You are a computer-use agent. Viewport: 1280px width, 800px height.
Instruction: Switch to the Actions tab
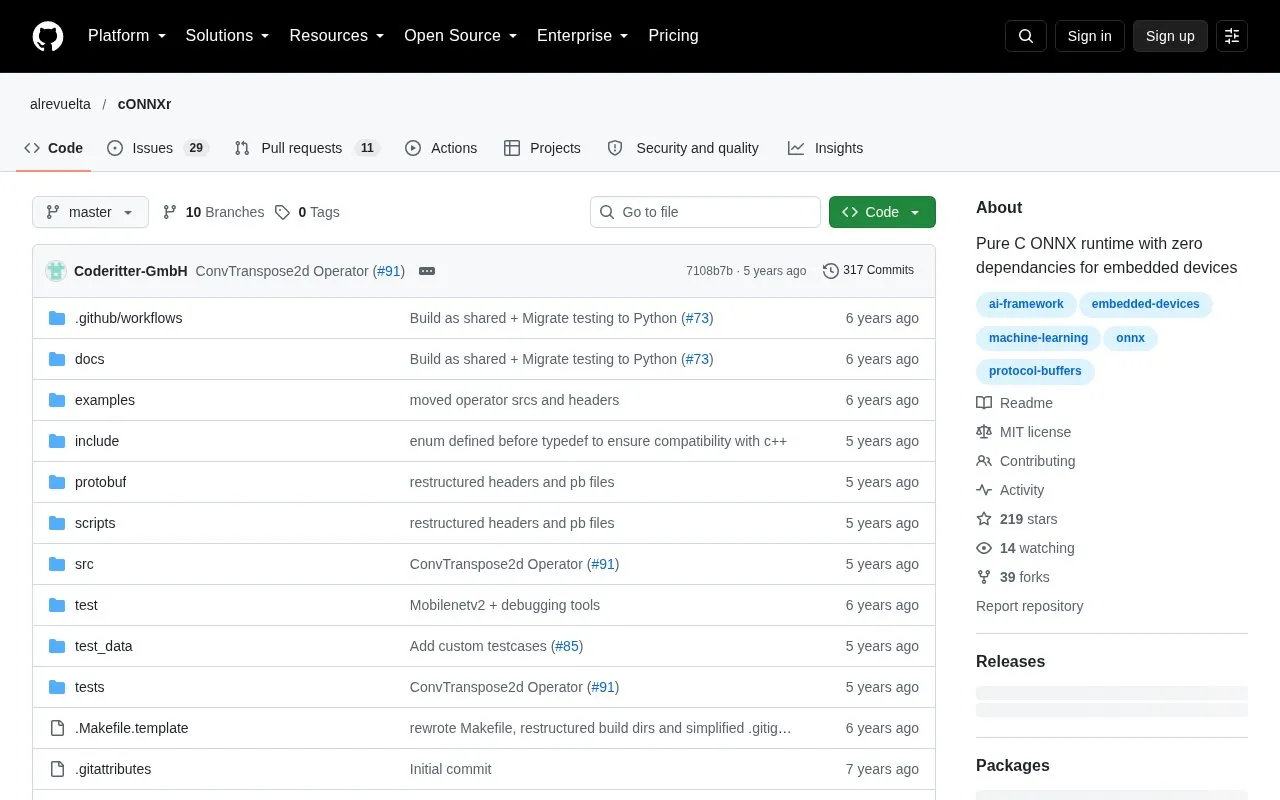(441, 148)
